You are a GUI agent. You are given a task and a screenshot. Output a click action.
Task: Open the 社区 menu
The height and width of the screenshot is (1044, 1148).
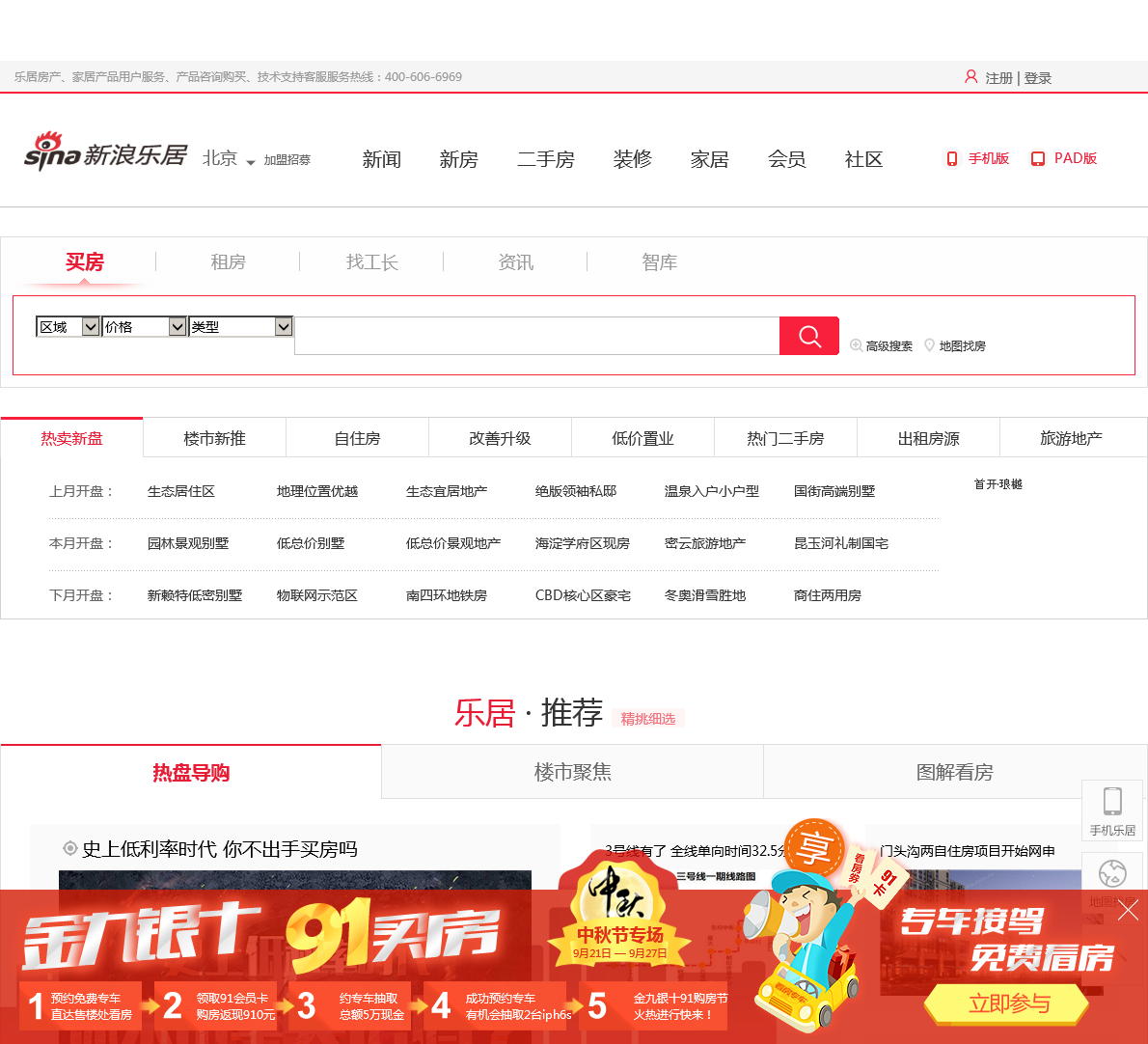pos(864,159)
